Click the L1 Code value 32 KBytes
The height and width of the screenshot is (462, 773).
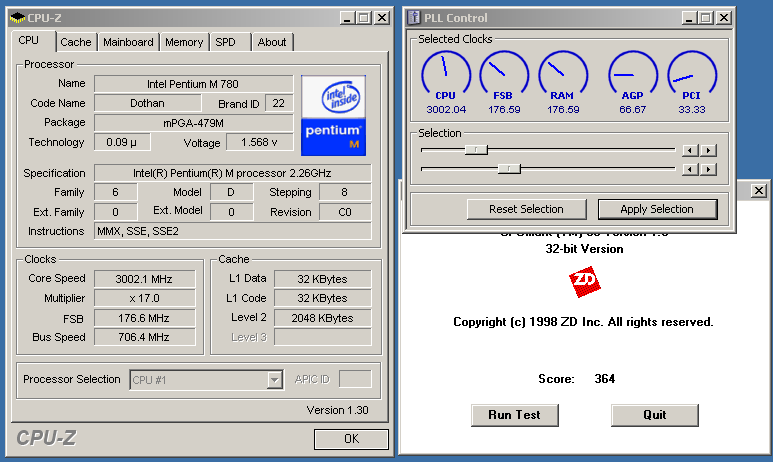pos(322,298)
